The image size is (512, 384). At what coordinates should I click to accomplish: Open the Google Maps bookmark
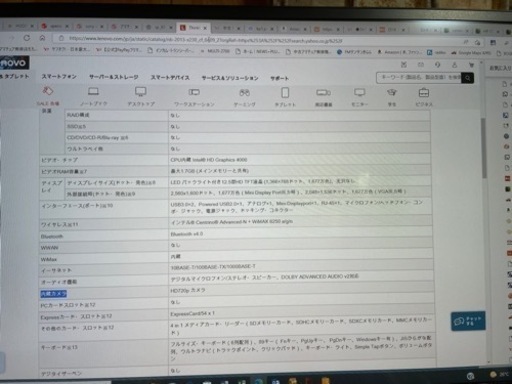[x=471, y=53]
